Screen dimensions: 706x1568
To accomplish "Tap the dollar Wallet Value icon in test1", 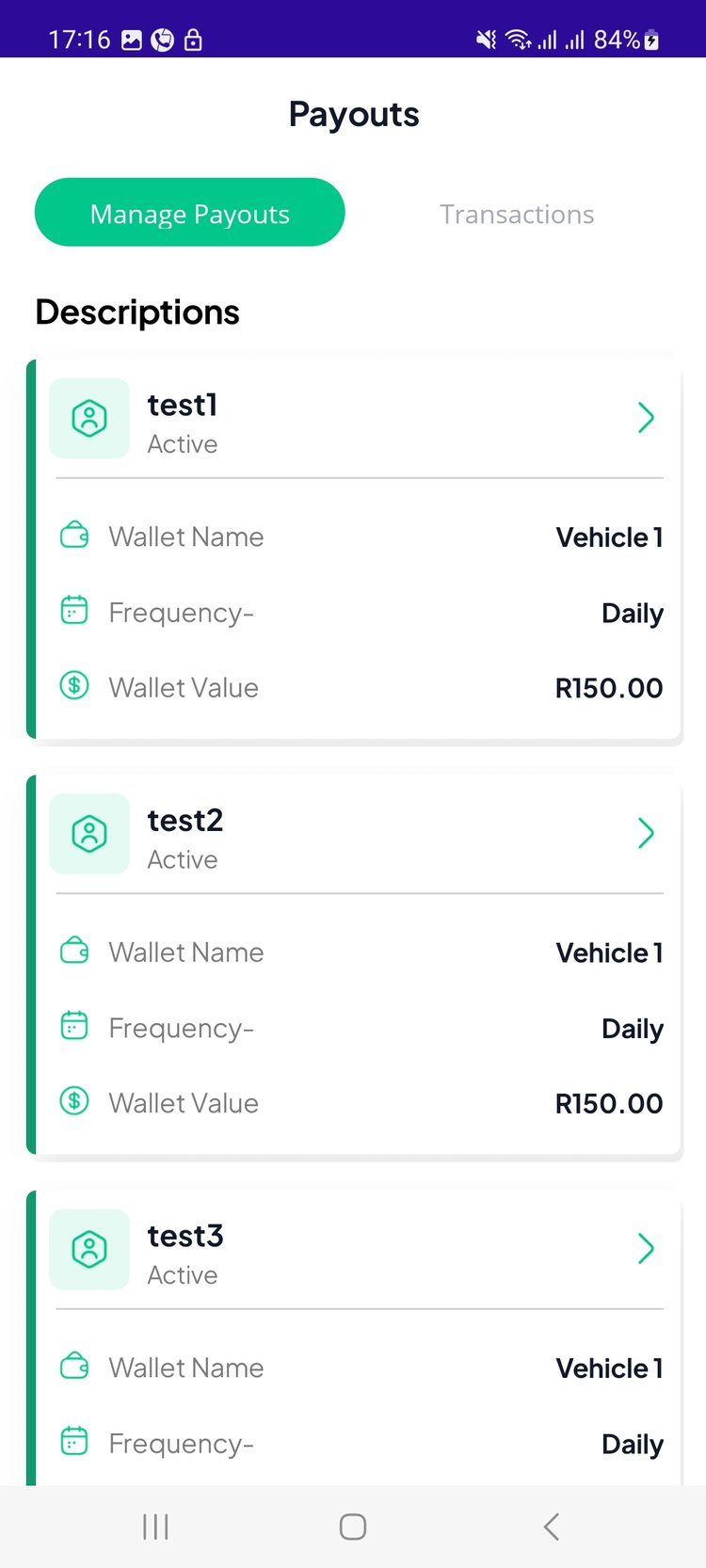I will 74,685.
